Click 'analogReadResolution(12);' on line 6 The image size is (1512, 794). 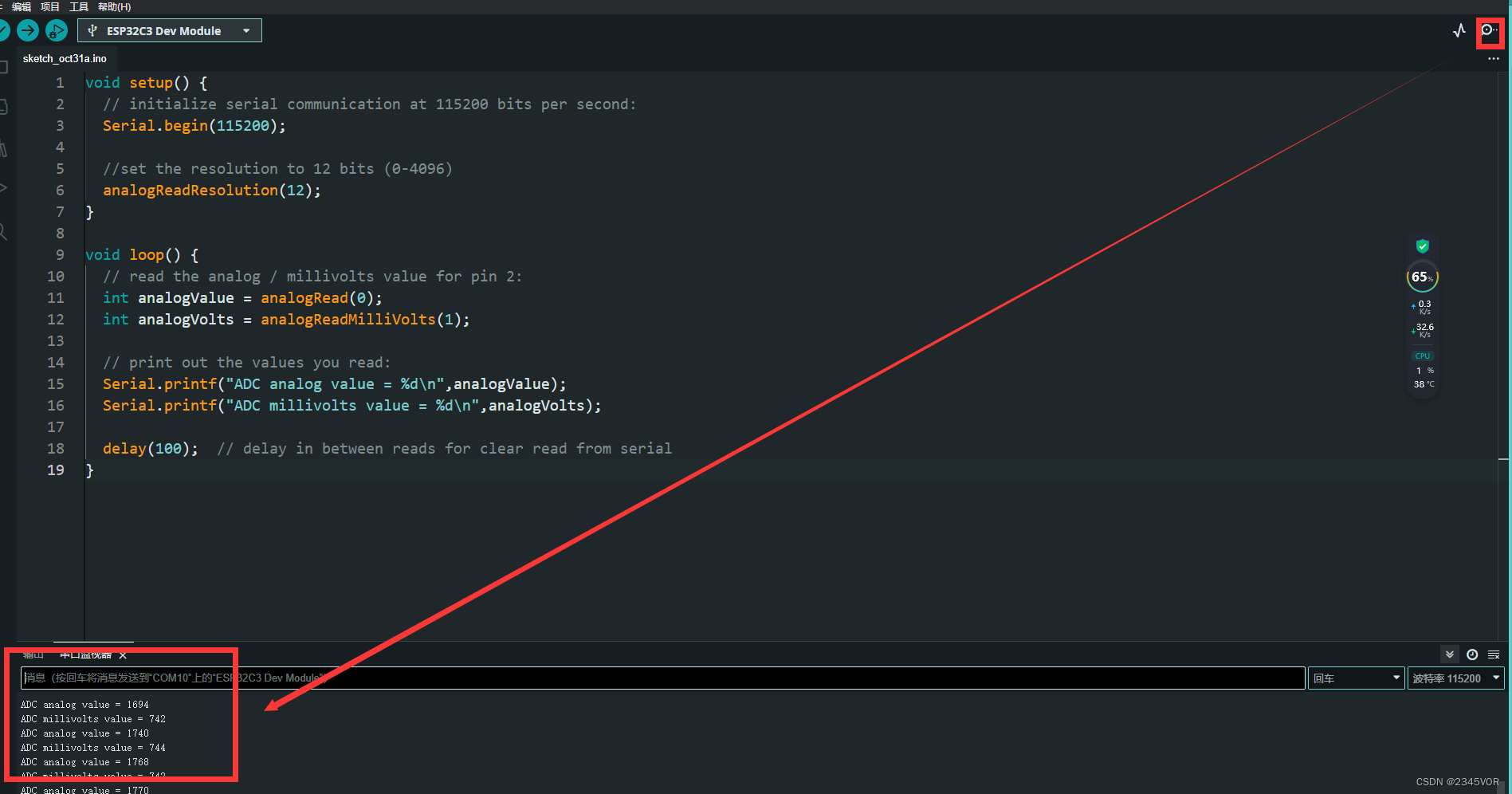[212, 191]
